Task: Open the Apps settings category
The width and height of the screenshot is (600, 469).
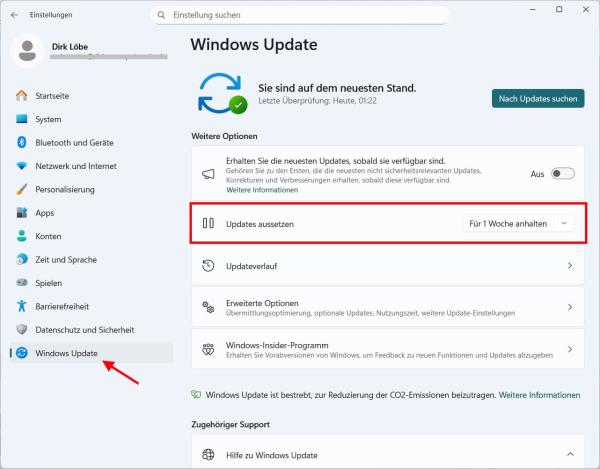Action: [x=44, y=212]
